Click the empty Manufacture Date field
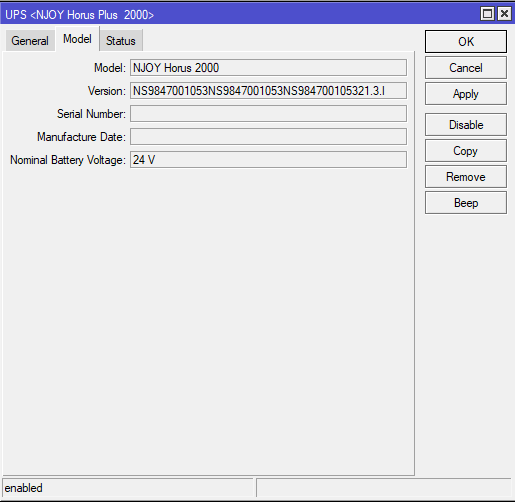 [x=268, y=137]
